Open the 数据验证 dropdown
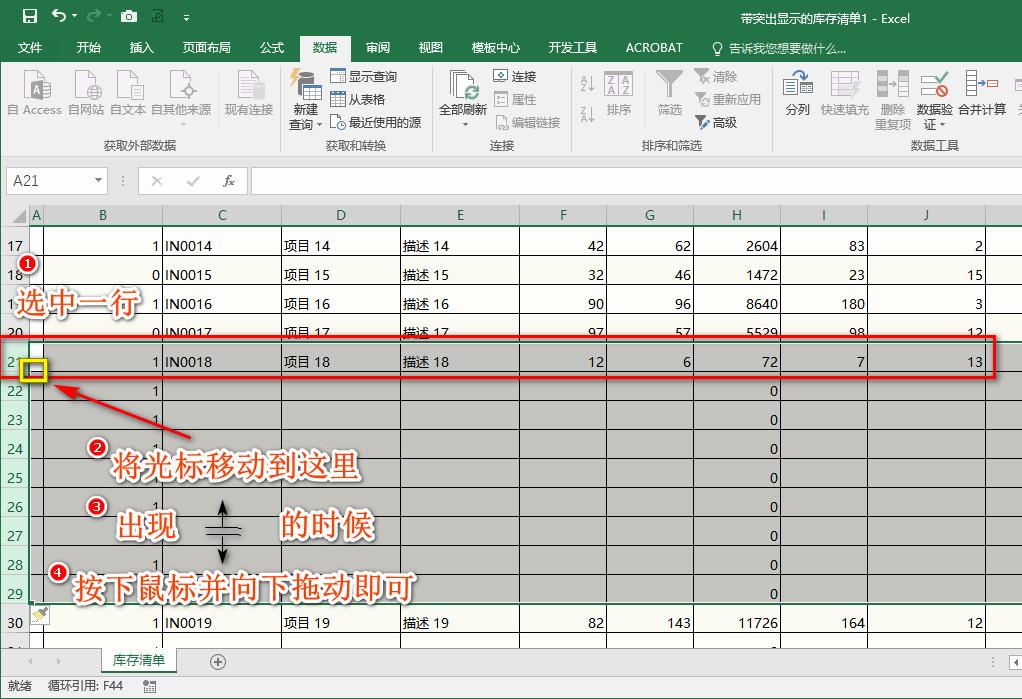 coord(934,100)
